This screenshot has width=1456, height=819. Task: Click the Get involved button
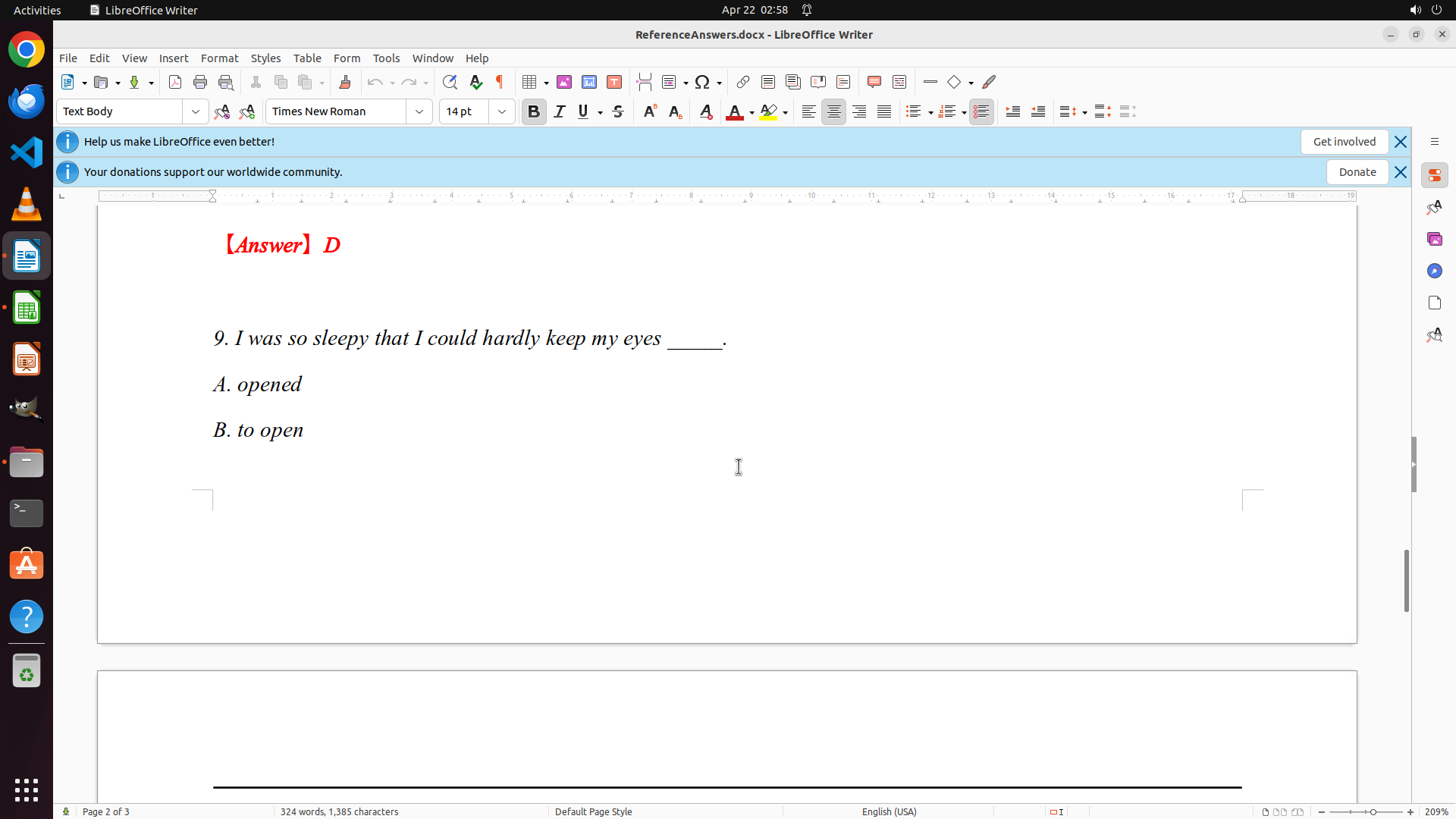[x=1344, y=142]
